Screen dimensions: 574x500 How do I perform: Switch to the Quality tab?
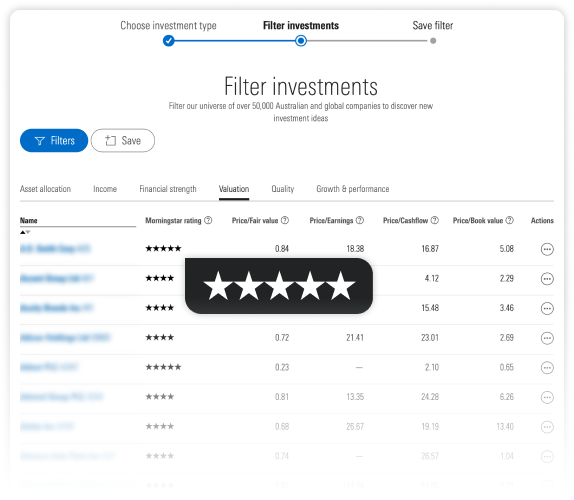283,189
